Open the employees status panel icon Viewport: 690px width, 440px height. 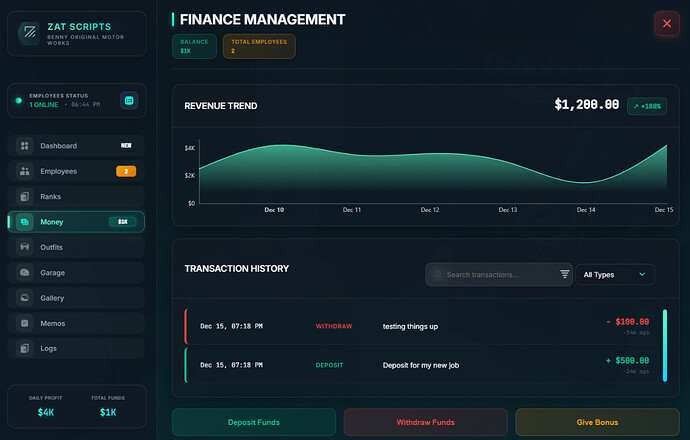[x=129, y=101]
